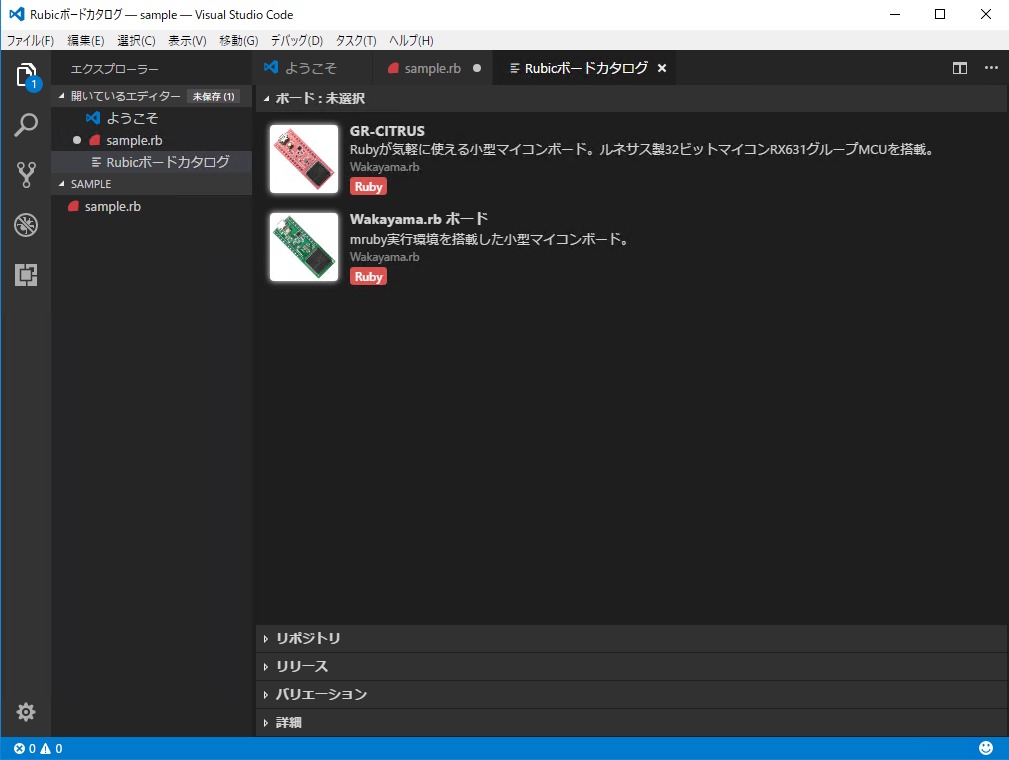Screen dimensions: 1009x760
Task: Select sample.rb in open editors list
Action: tap(152, 140)
